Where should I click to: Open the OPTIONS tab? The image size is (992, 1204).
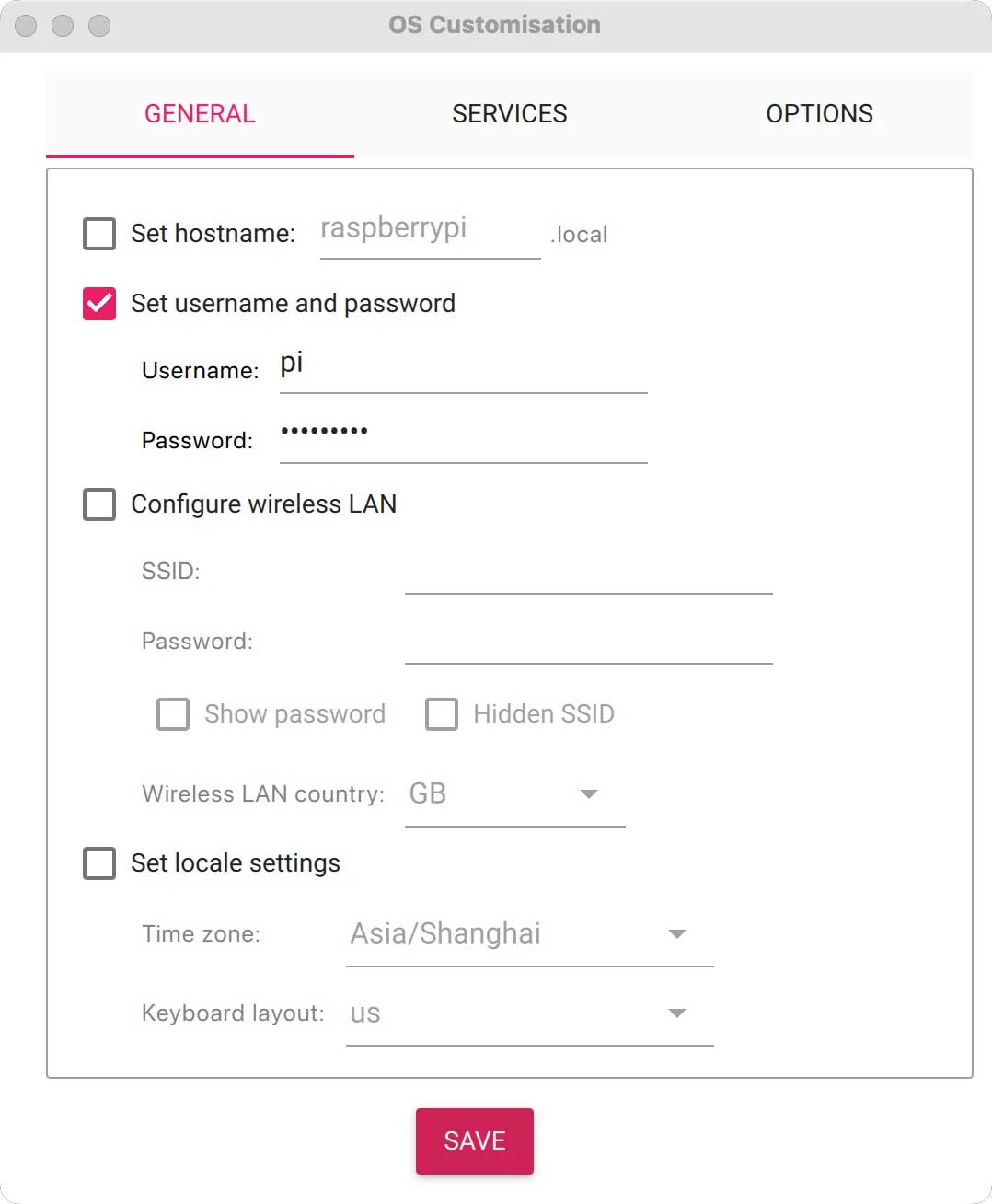pos(819,114)
